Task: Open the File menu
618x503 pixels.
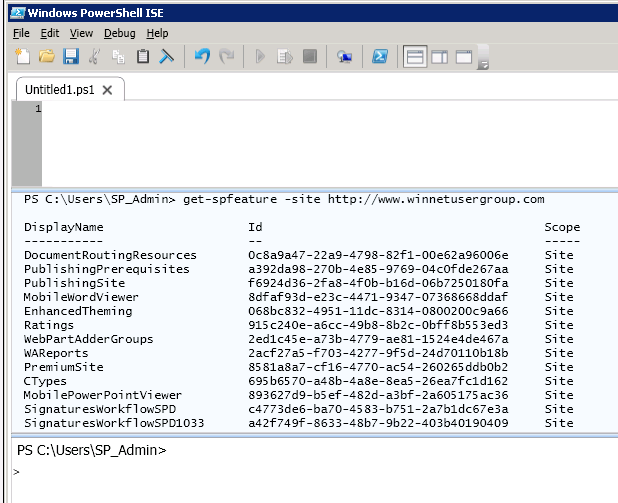Action: [21, 34]
